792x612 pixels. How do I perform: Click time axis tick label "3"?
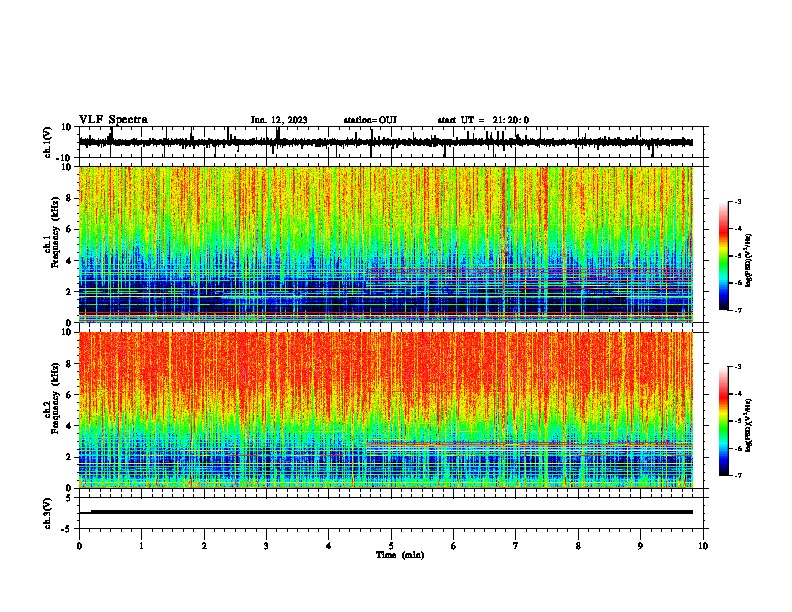point(266,546)
